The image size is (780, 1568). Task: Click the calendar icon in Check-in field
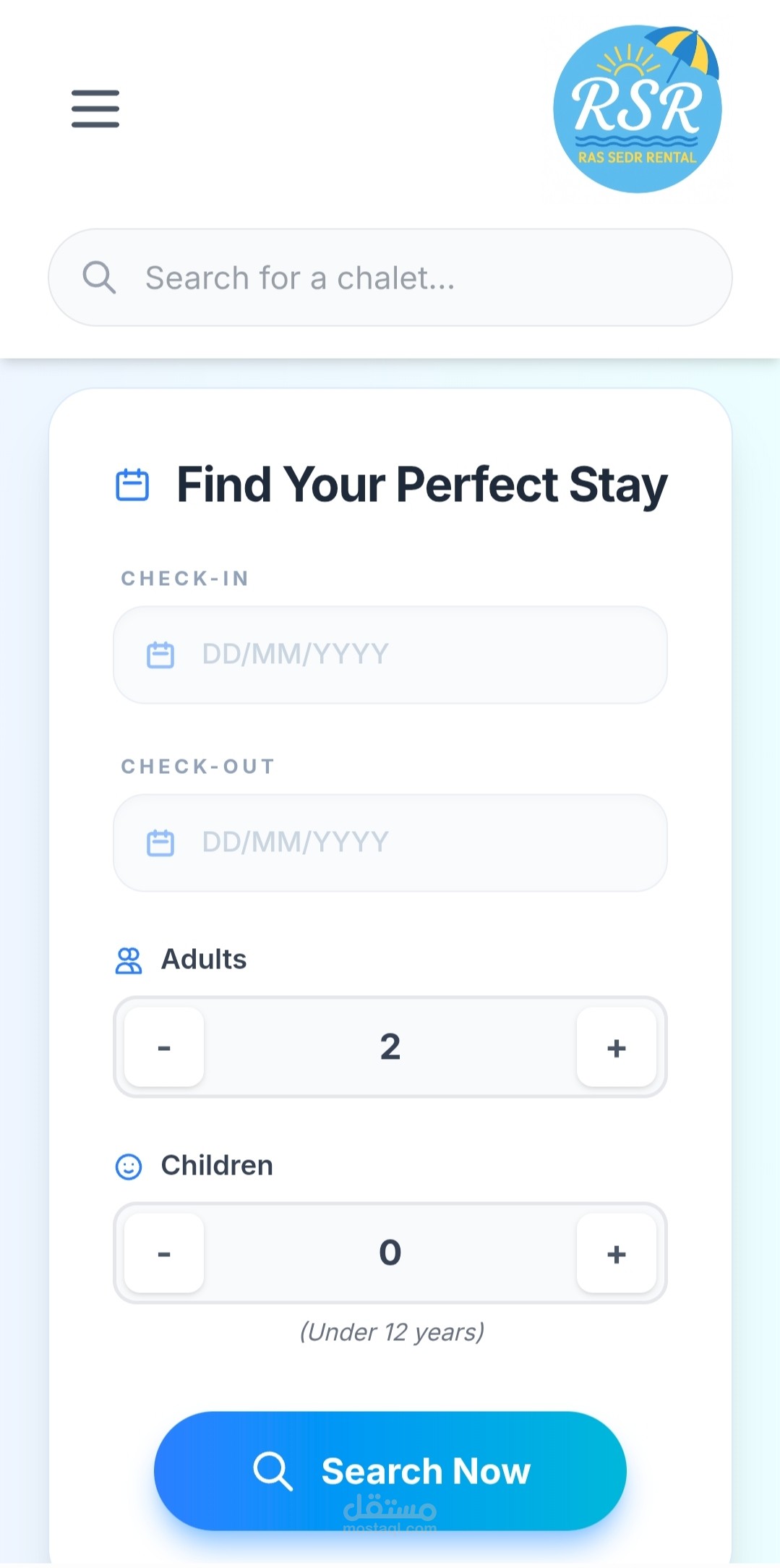coord(160,655)
